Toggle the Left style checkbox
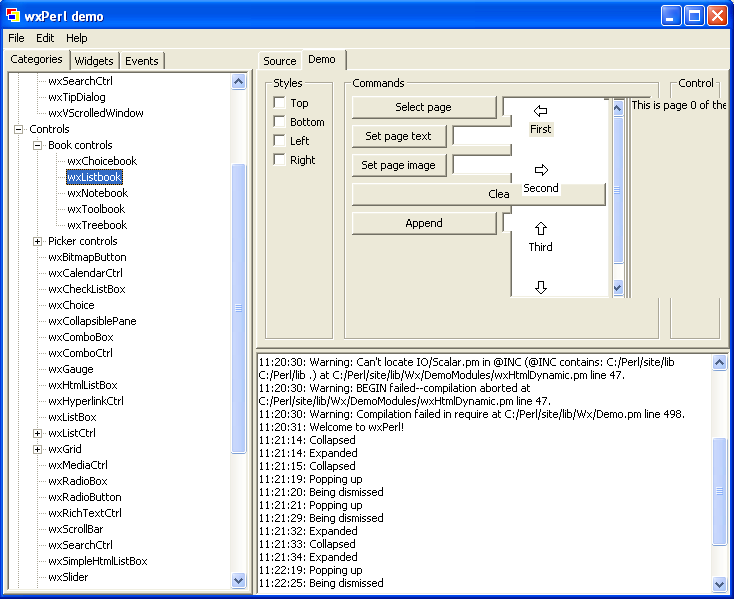Image resolution: width=734 pixels, height=599 pixels. pos(280,141)
